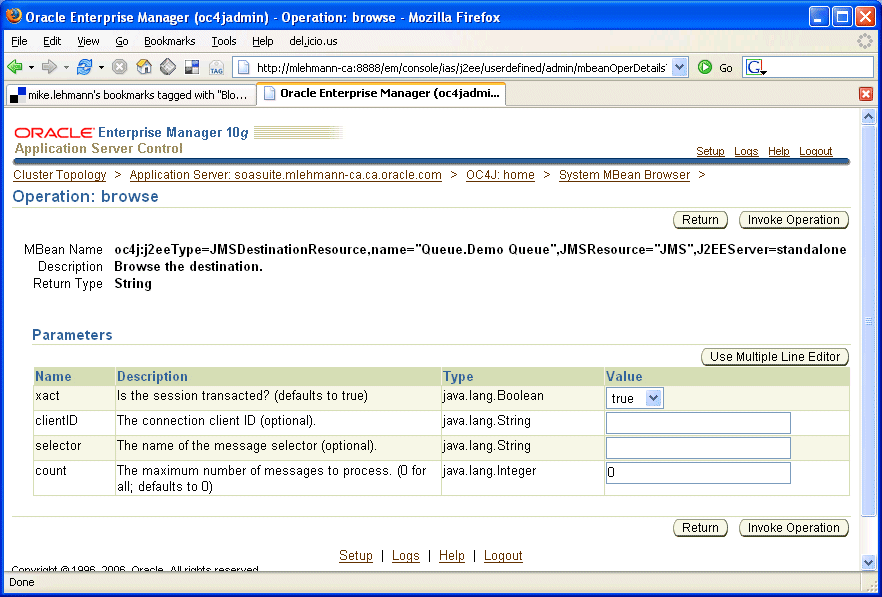Click the Setup link in the page header
Image resolution: width=882 pixels, height=597 pixels.
coord(710,151)
